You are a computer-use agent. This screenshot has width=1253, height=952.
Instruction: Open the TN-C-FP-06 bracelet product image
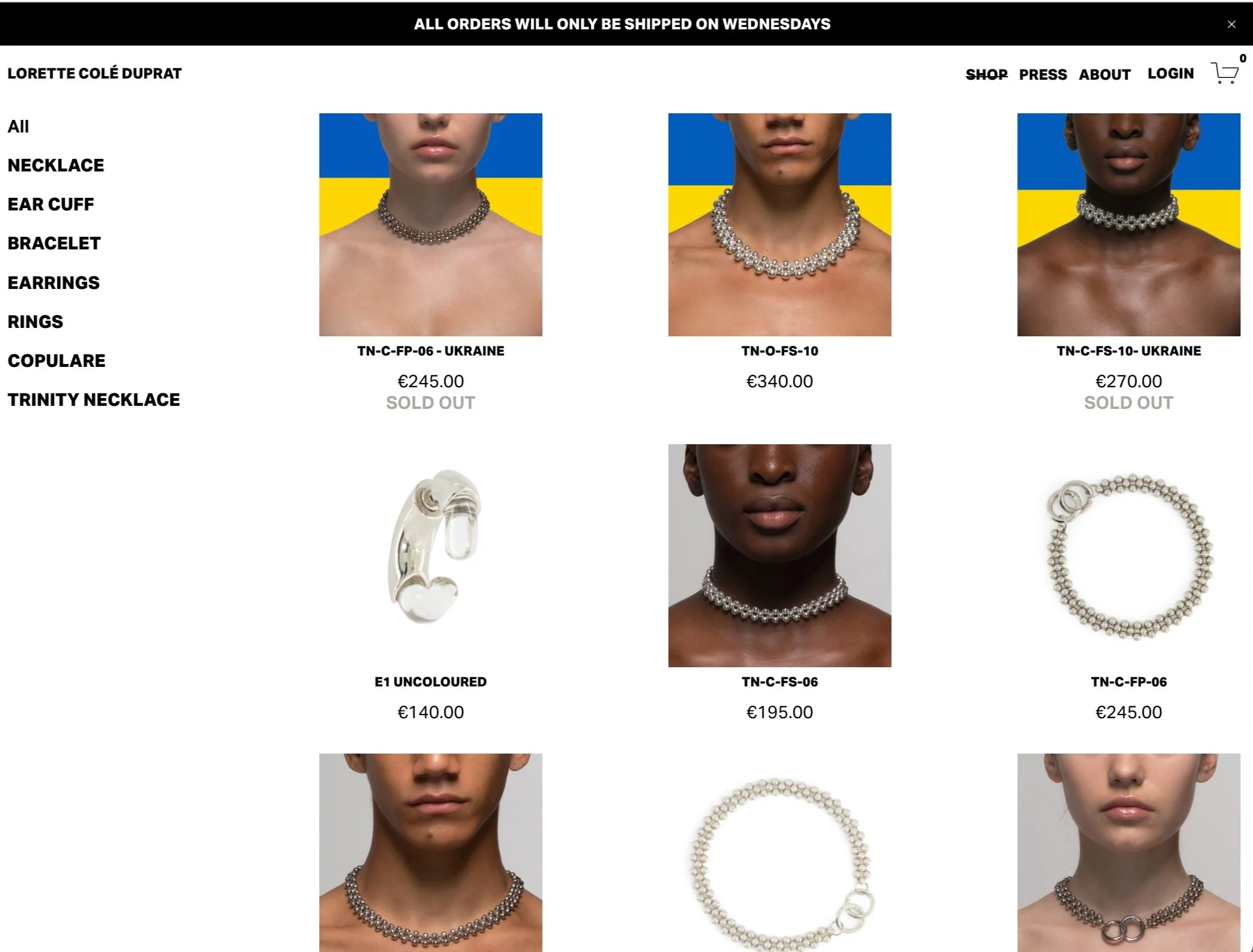(1129, 556)
